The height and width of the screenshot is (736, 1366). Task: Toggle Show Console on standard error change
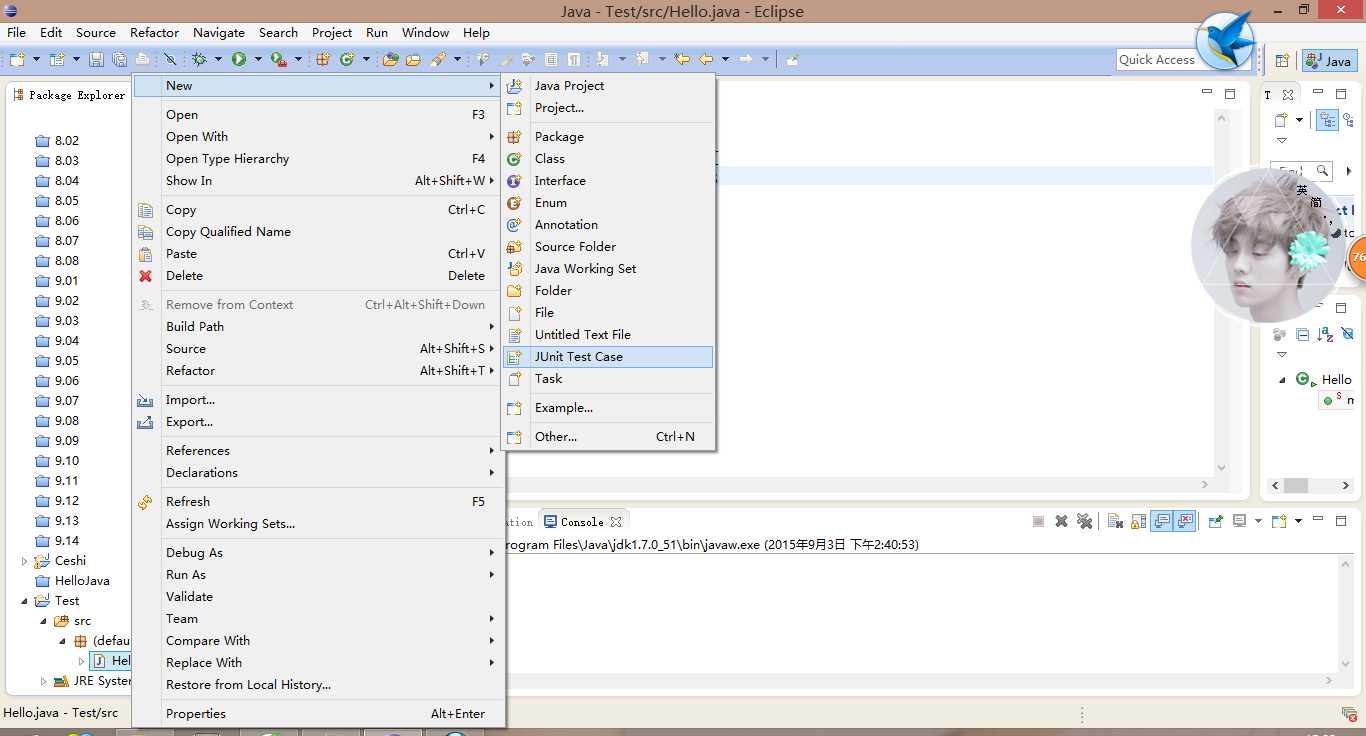coord(1185,521)
